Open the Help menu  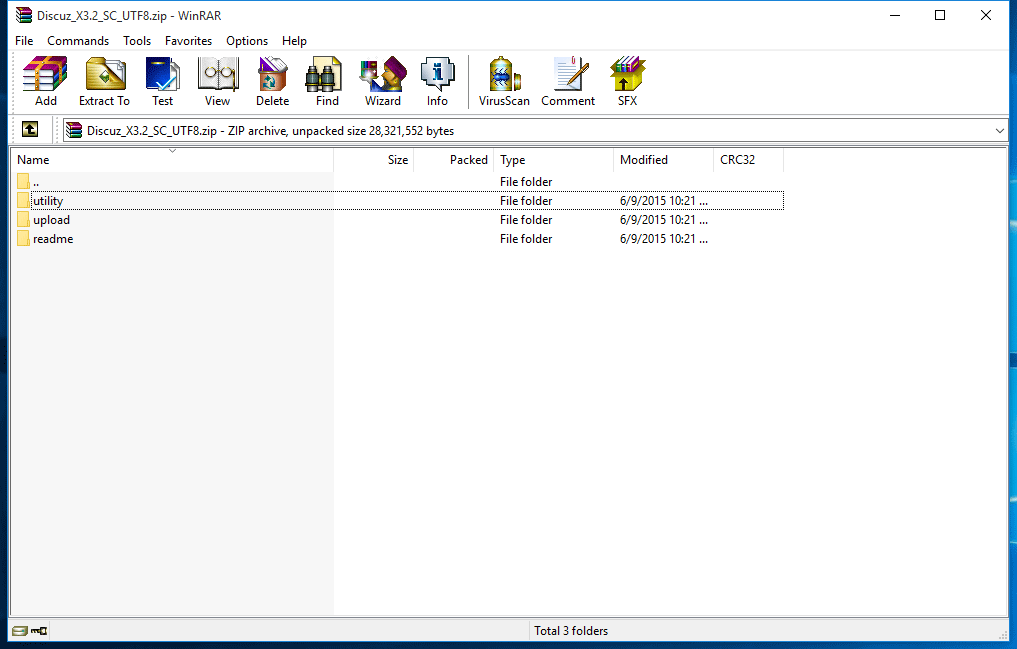pyautogui.click(x=294, y=40)
